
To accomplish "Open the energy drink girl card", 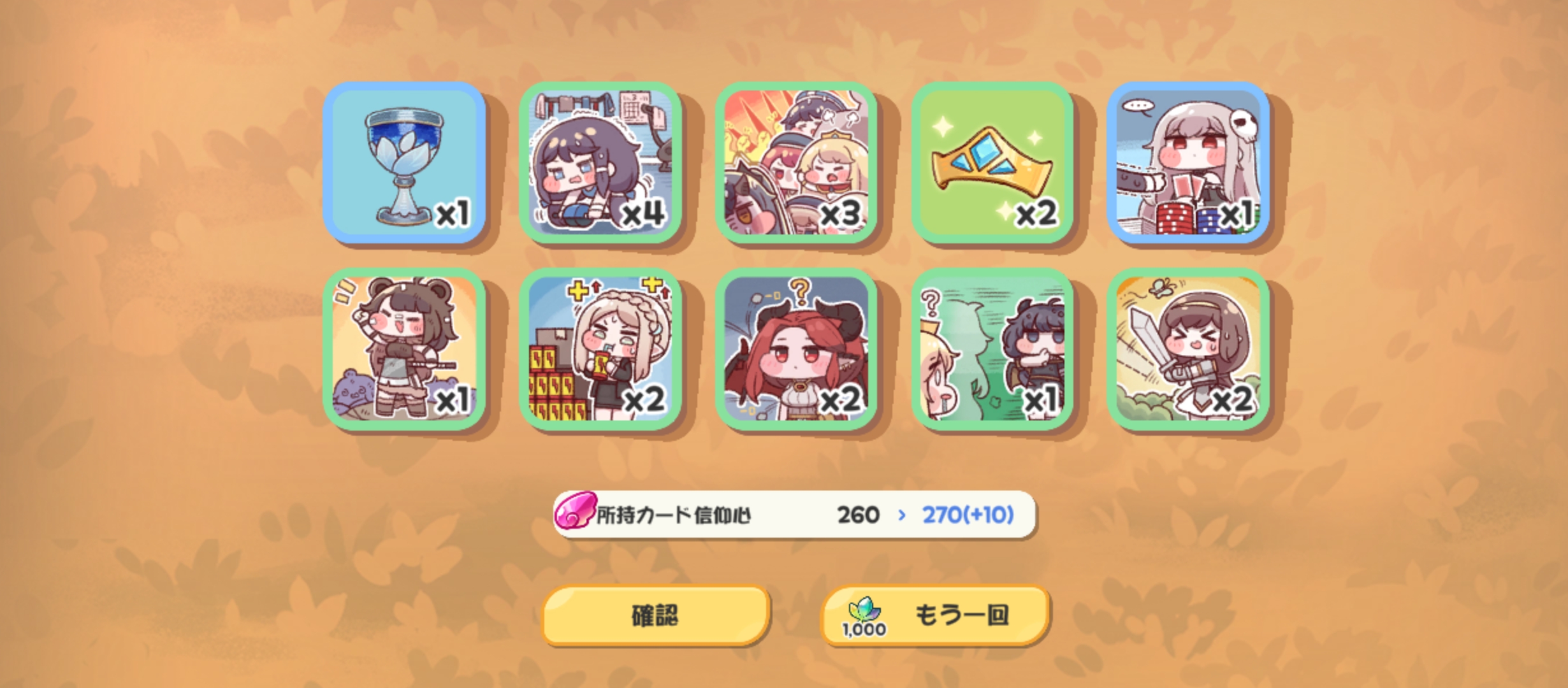I will click(600, 349).
